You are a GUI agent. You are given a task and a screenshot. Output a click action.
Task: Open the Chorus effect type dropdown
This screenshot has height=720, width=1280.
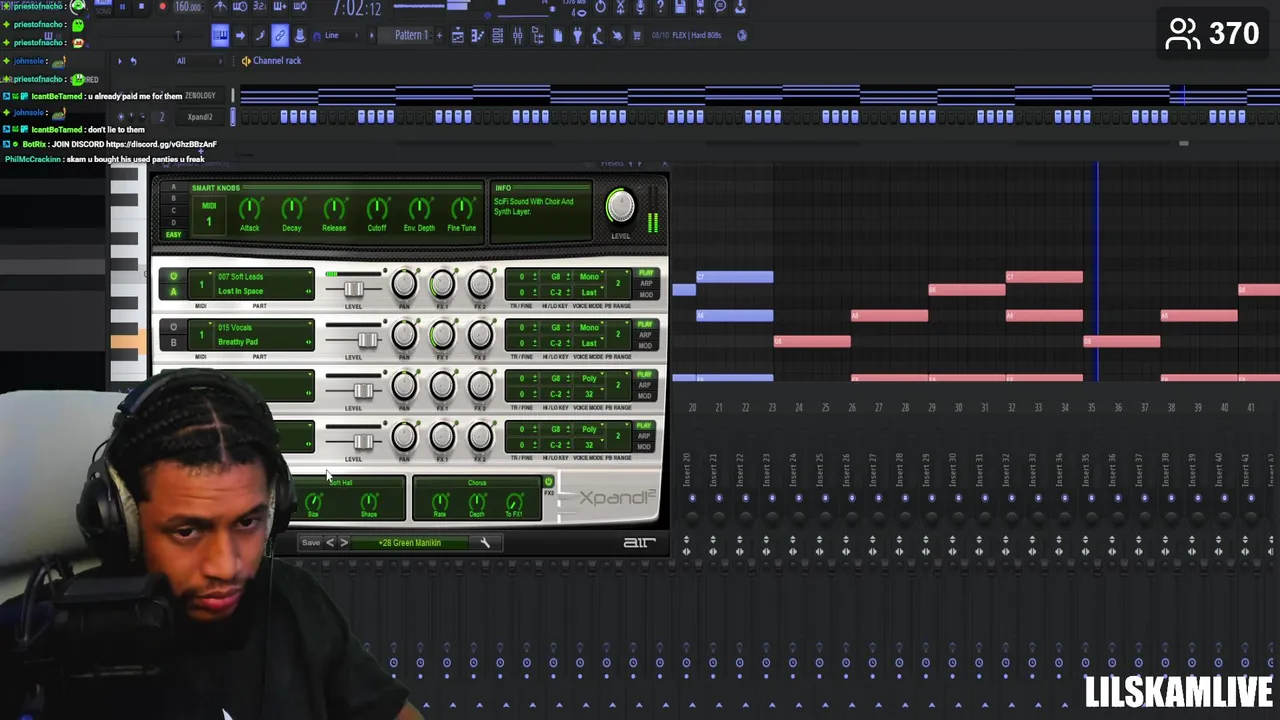(477, 483)
